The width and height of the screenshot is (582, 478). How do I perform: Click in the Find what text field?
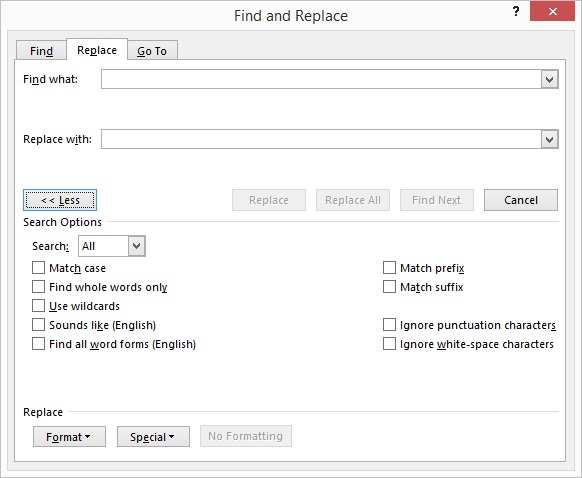[321, 79]
